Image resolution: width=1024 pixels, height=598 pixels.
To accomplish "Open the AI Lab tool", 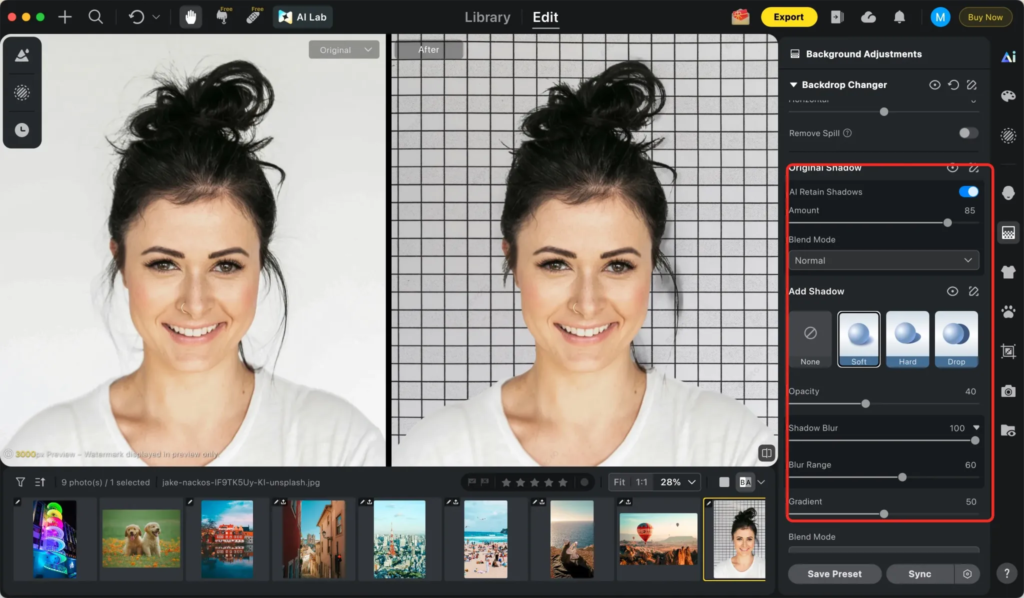I will (302, 17).
